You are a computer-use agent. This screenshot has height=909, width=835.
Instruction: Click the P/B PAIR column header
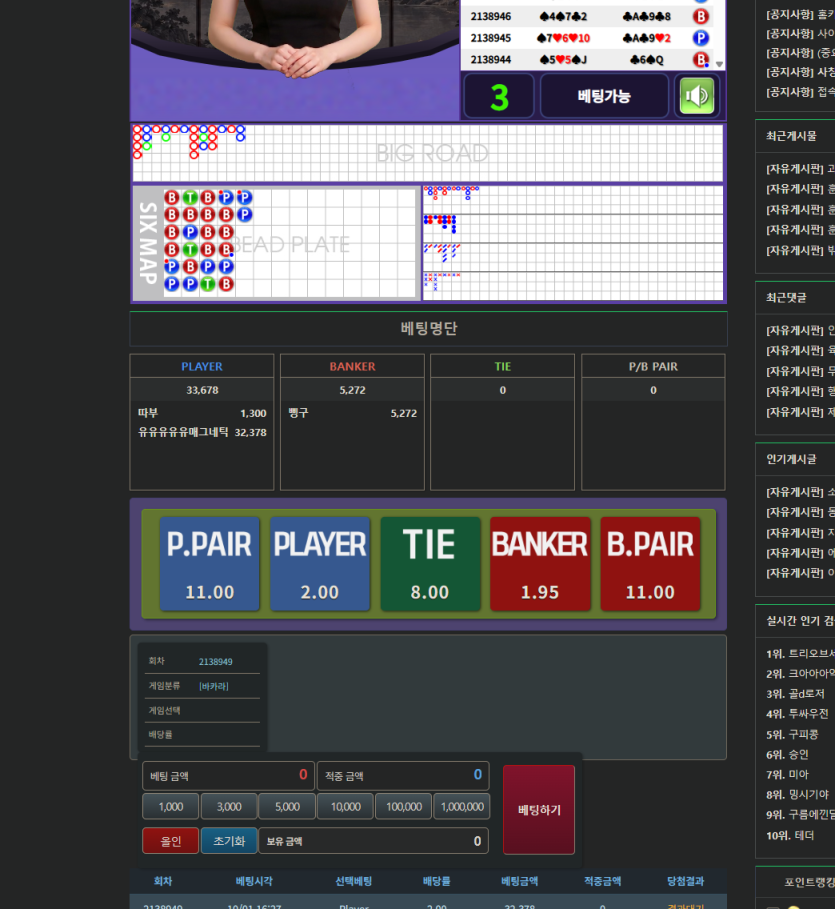point(653,366)
